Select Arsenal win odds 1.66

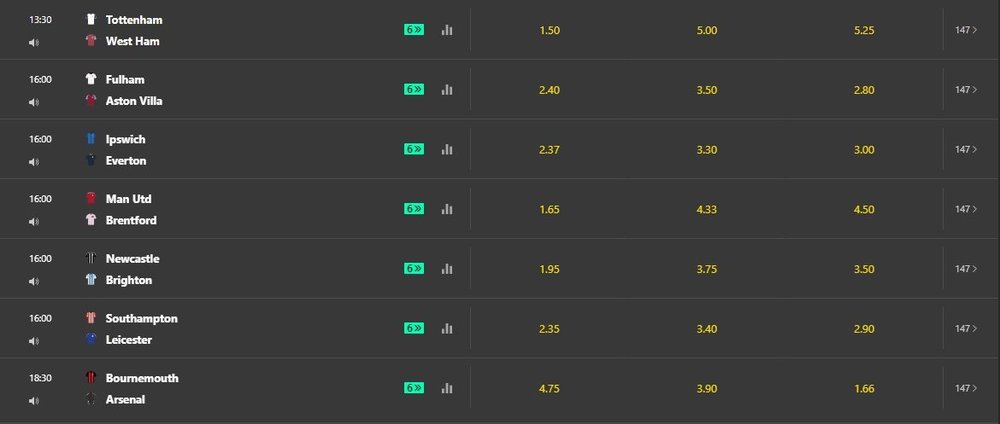click(x=864, y=388)
